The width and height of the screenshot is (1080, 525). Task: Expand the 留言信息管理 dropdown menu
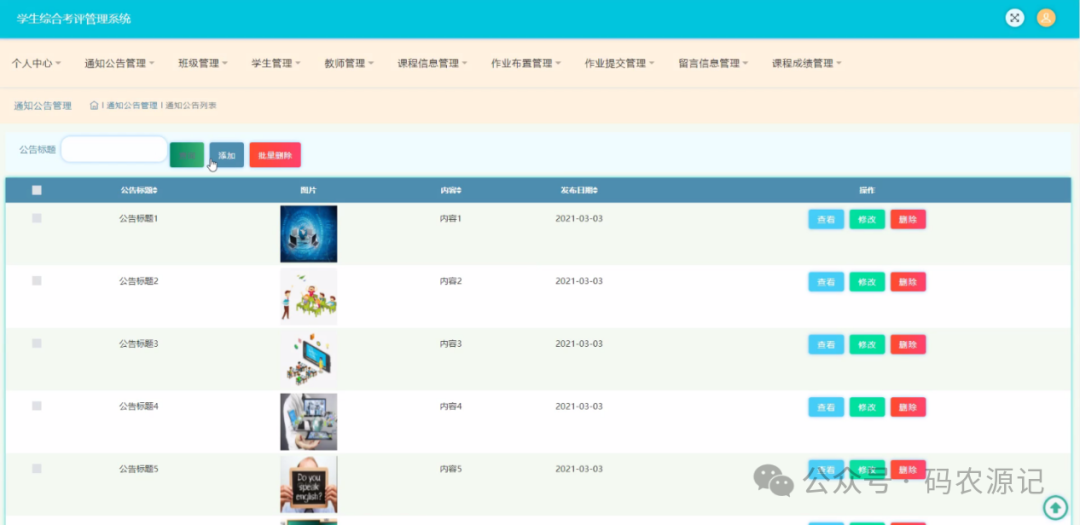(713, 63)
